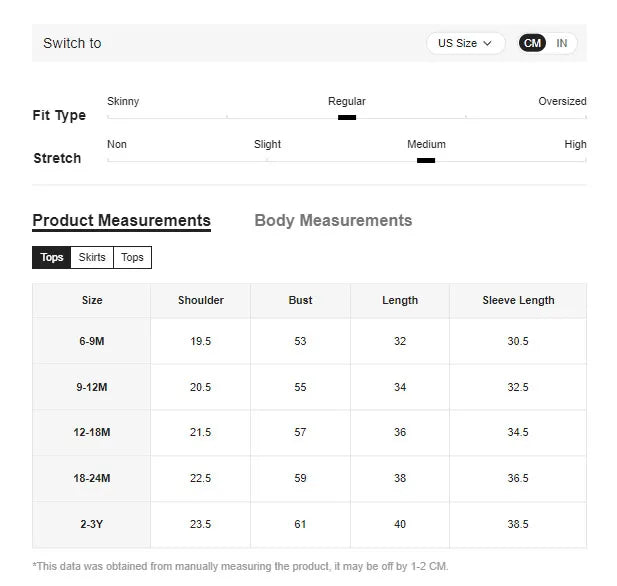Switch to the Body Measurements tab

pyautogui.click(x=333, y=221)
